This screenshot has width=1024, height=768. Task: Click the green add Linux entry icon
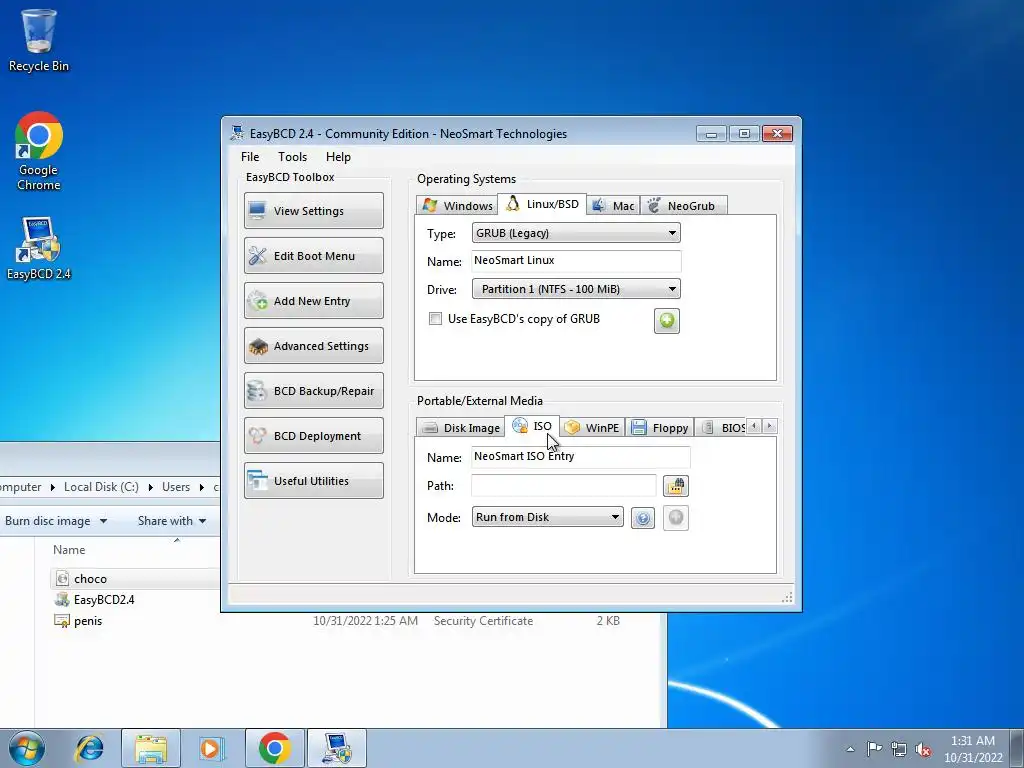[x=667, y=321]
